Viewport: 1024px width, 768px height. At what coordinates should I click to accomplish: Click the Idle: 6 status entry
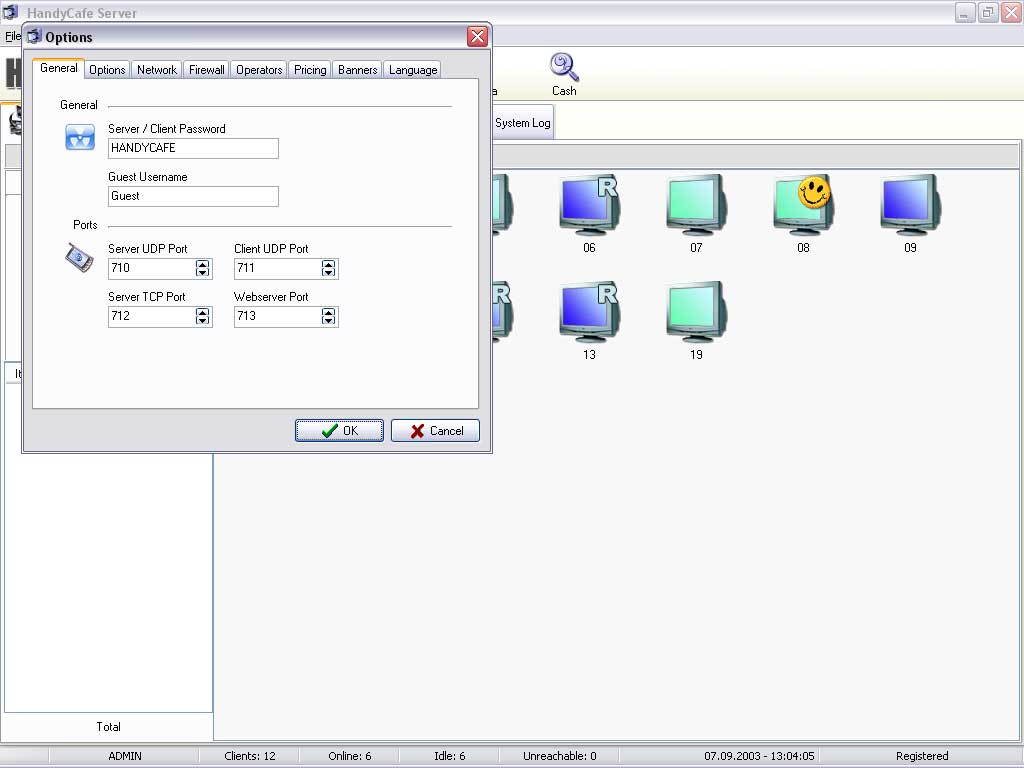click(x=449, y=756)
